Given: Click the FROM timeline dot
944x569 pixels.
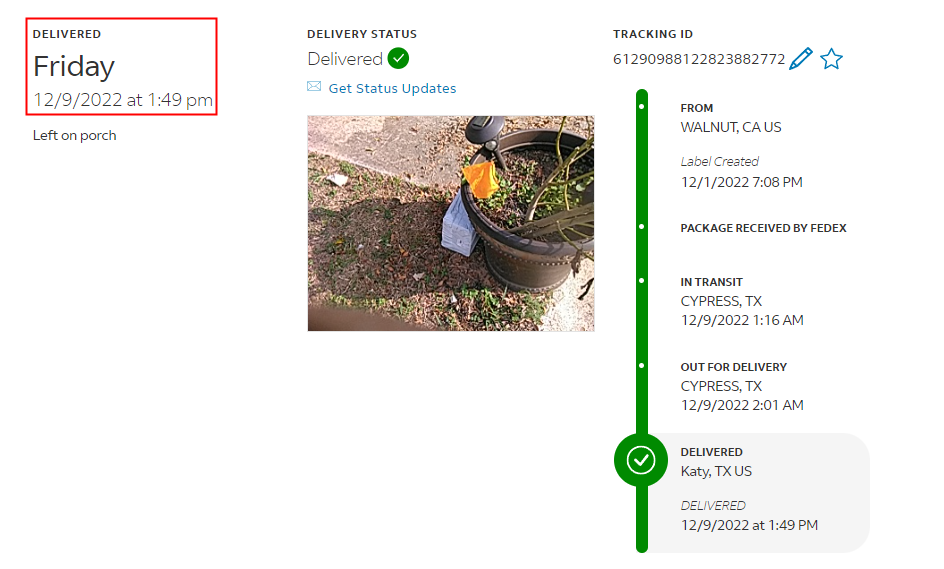Looking at the screenshot, I should 642,107.
